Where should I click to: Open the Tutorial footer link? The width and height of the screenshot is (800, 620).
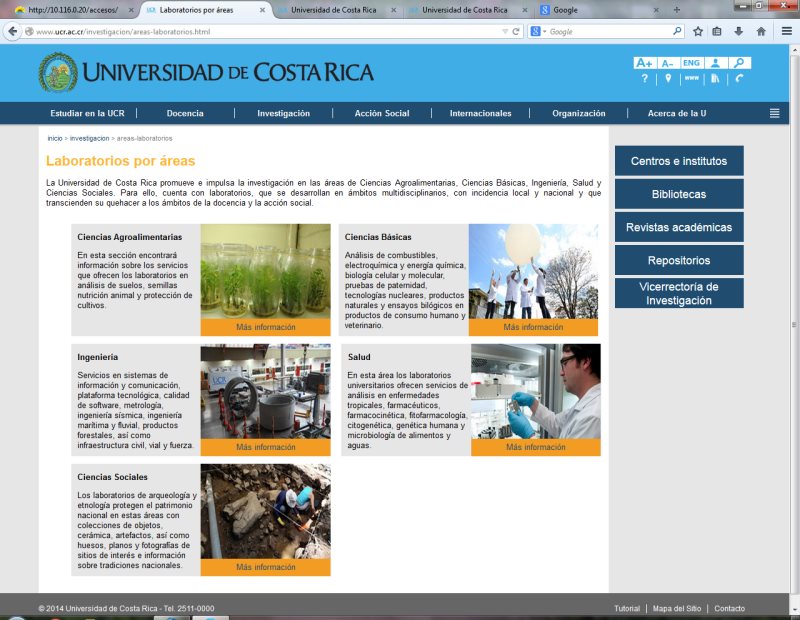[627, 608]
